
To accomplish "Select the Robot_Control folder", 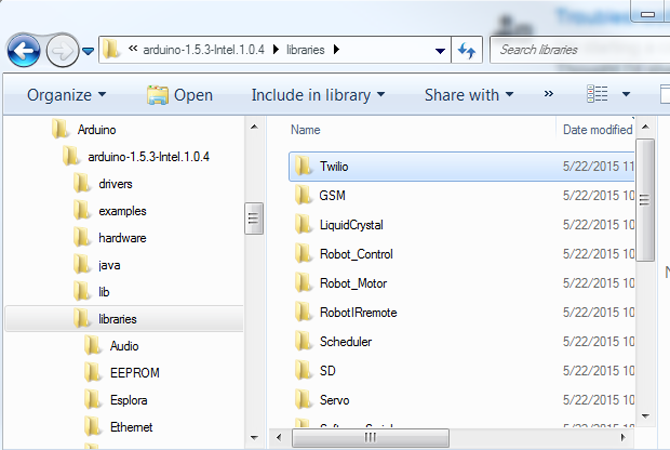I will tap(356, 254).
